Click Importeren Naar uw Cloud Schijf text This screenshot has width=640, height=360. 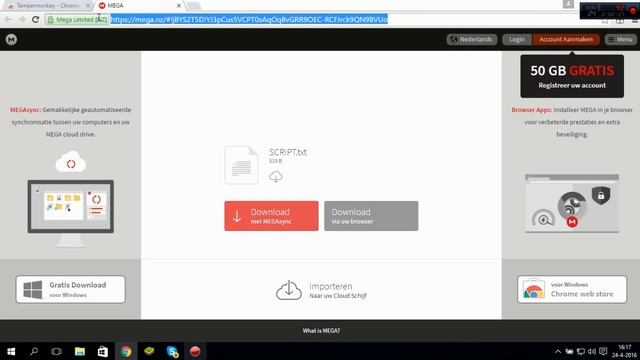(338, 290)
